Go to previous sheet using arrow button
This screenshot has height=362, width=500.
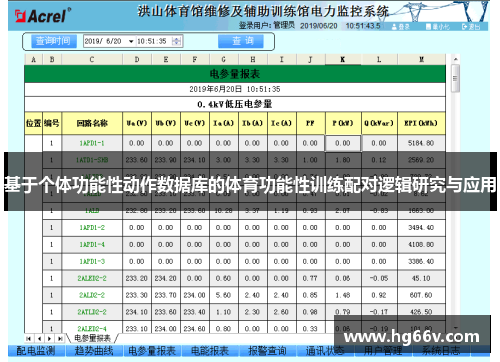pyautogui.click(x=39, y=339)
